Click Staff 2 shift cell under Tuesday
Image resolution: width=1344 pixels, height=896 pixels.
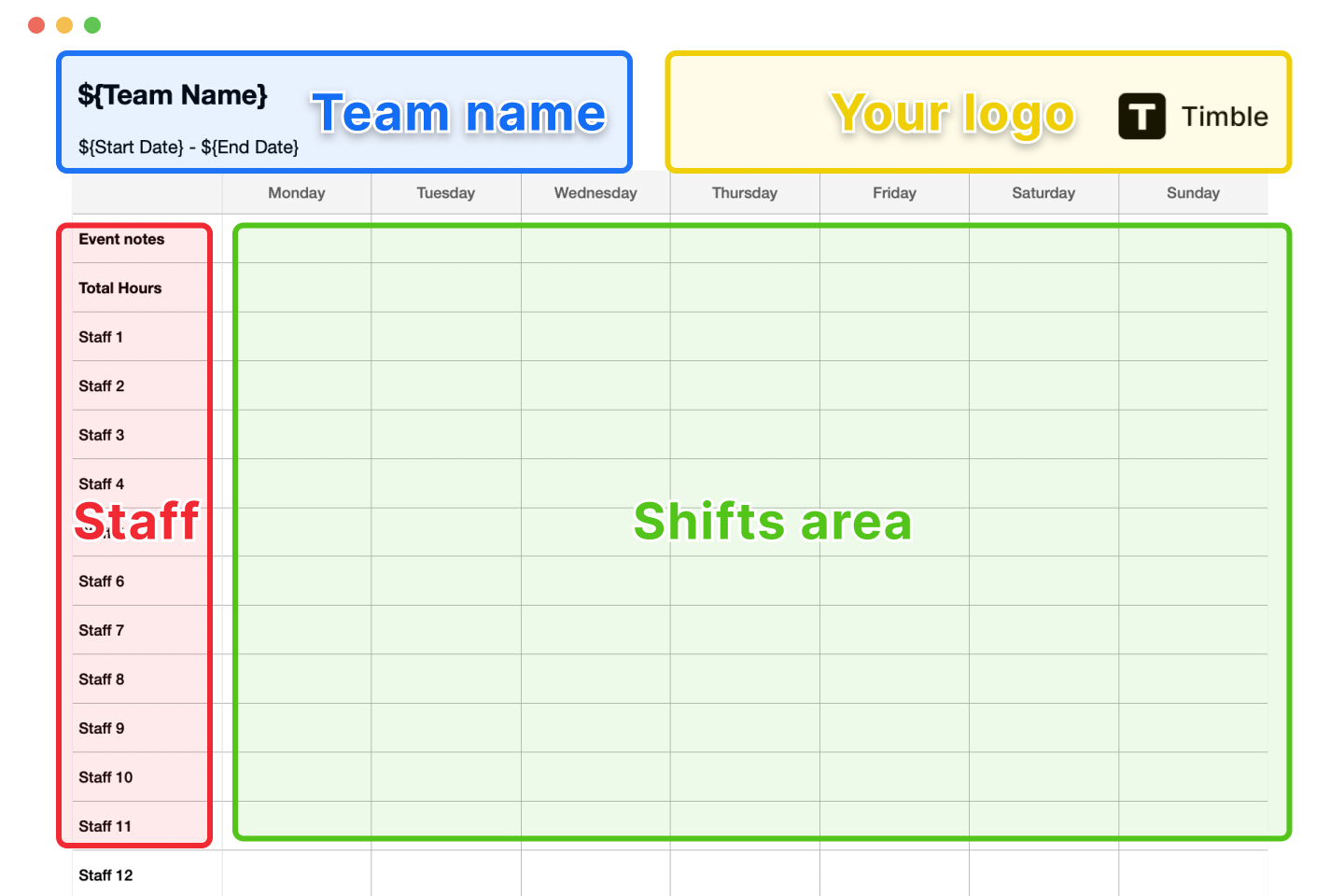[446, 385]
